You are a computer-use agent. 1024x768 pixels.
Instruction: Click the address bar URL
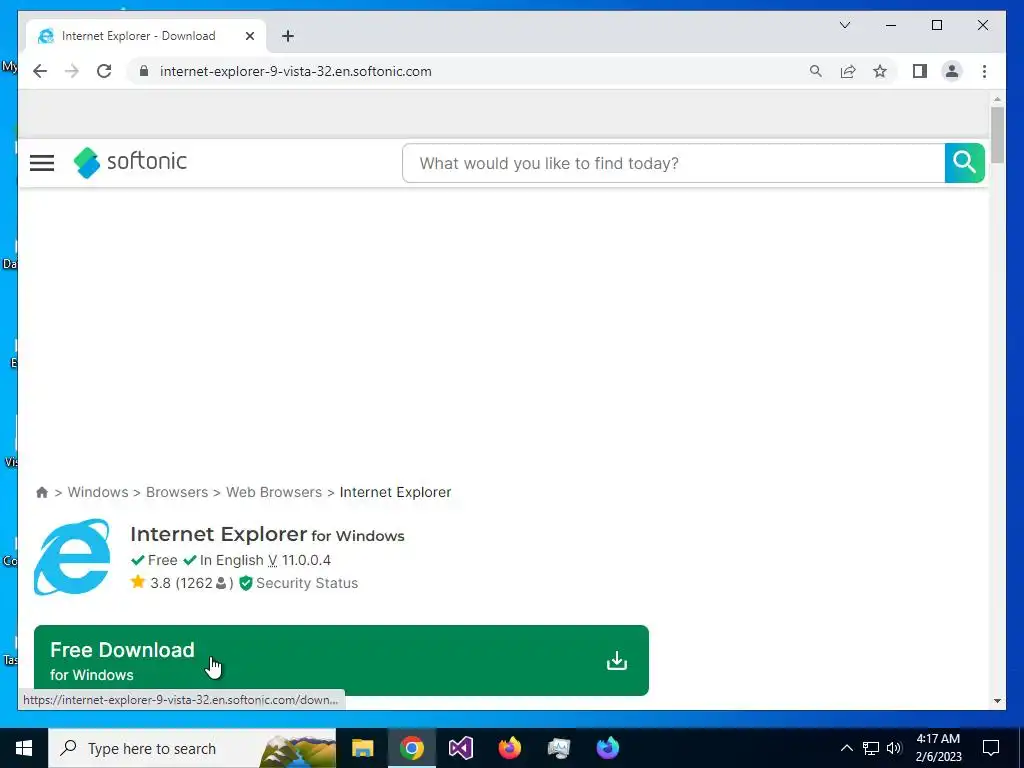coord(295,71)
